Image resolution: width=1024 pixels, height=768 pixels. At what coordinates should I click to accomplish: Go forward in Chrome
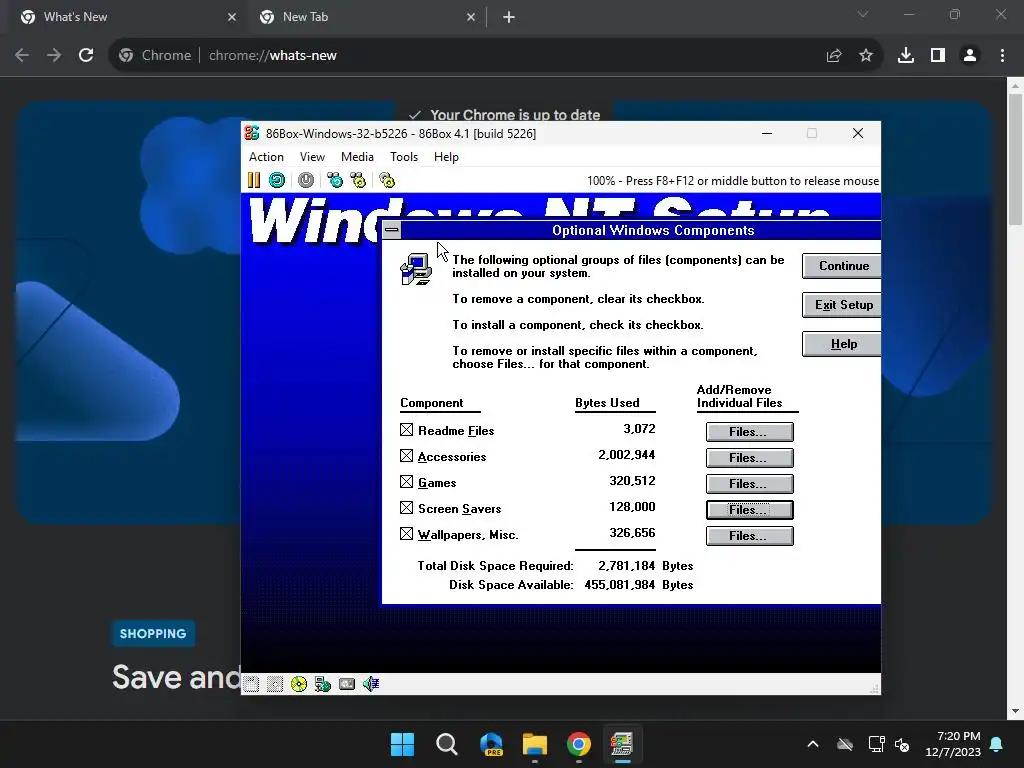pyautogui.click(x=54, y=56)
